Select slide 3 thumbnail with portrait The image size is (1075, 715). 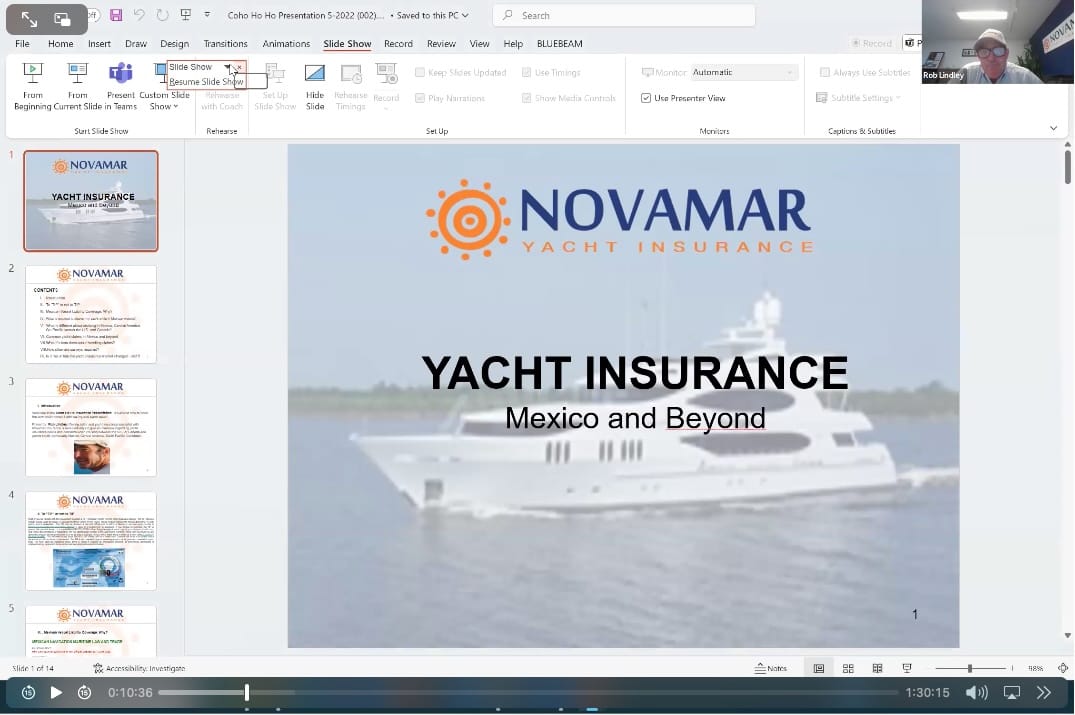(91, 427)
